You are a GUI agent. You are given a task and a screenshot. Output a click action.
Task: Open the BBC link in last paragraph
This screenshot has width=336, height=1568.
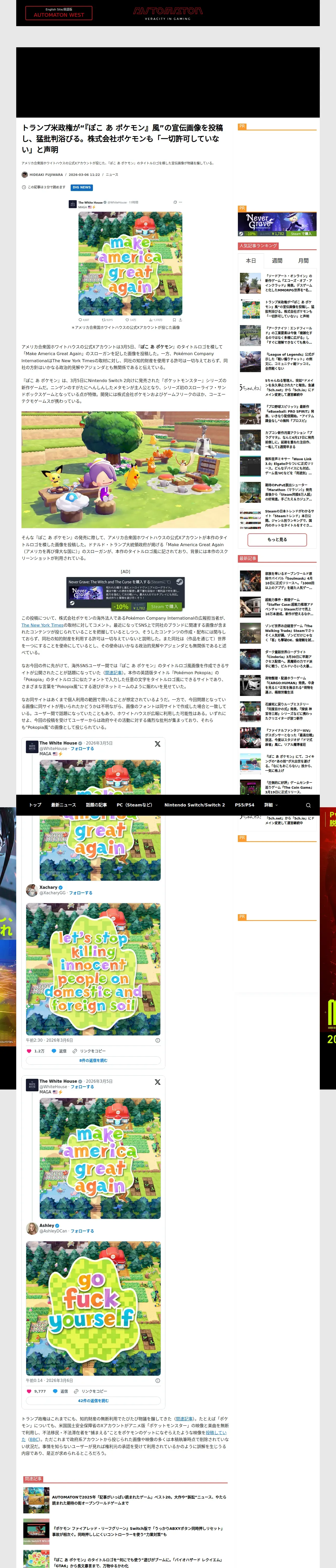34,1440
